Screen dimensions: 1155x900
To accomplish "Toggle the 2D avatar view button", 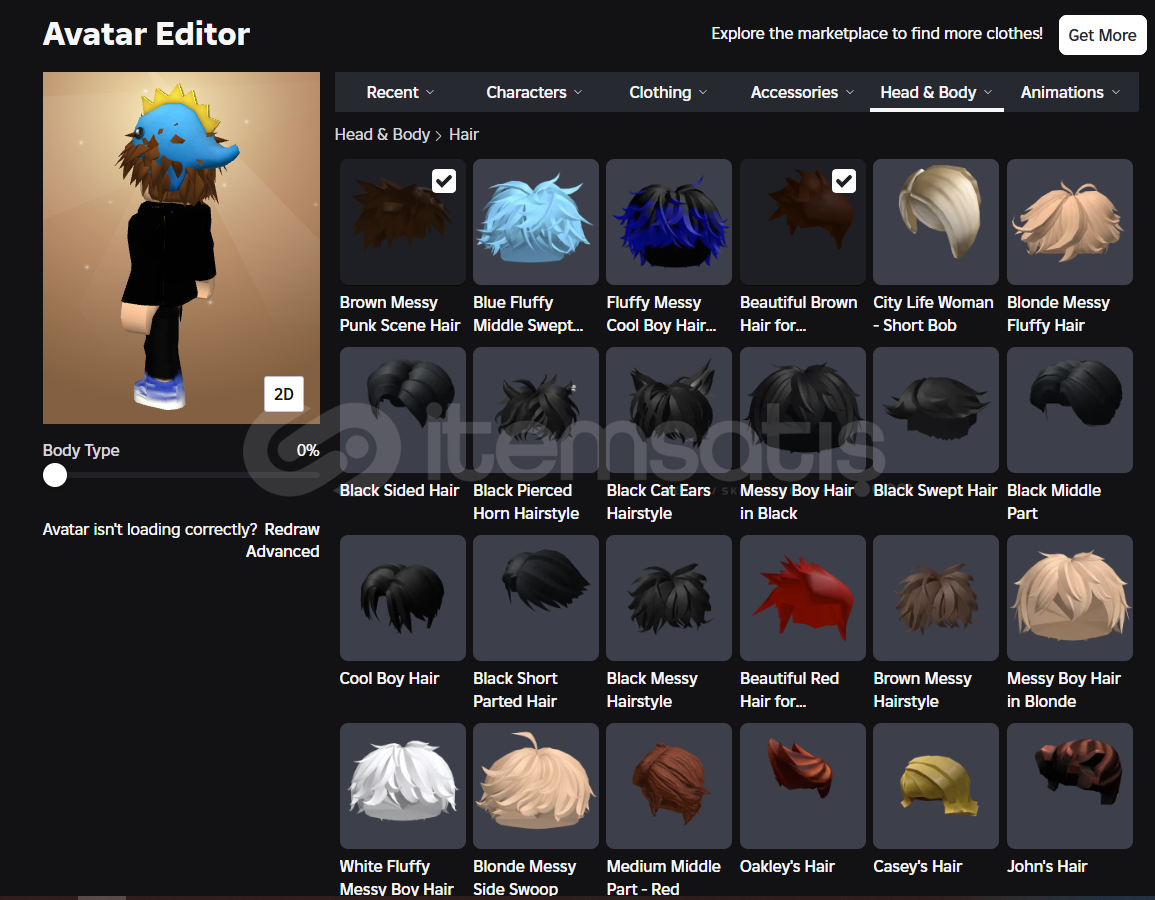I will (x=284, y=394).
